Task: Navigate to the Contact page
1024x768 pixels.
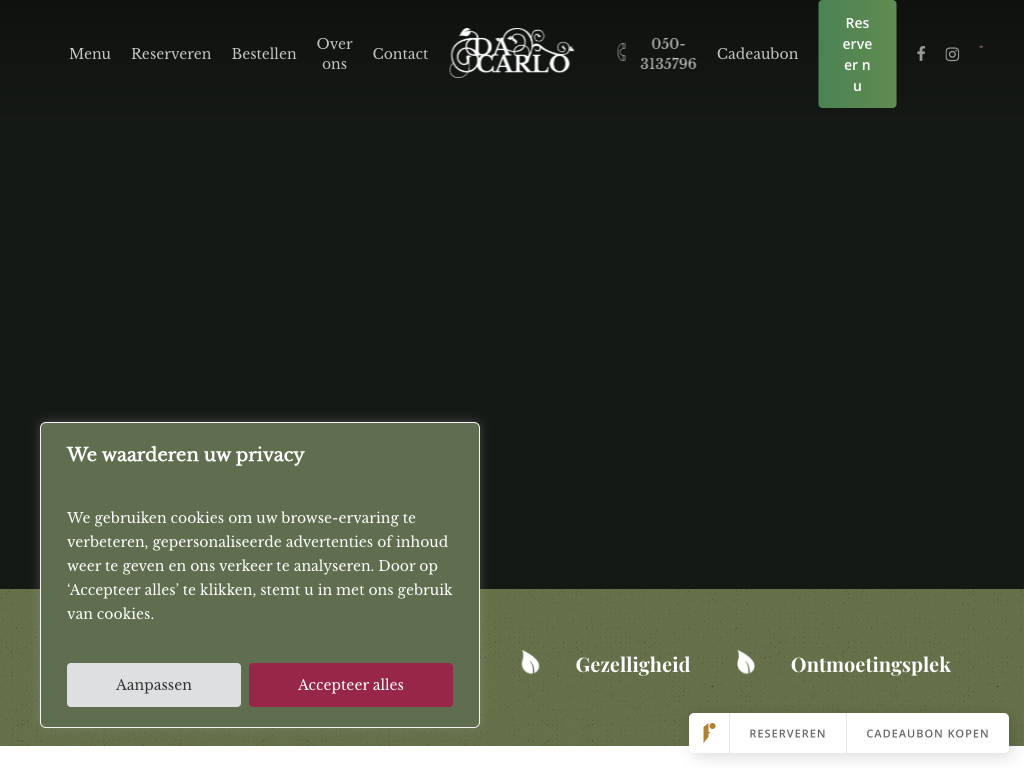Action: click(x=400, y=54)
